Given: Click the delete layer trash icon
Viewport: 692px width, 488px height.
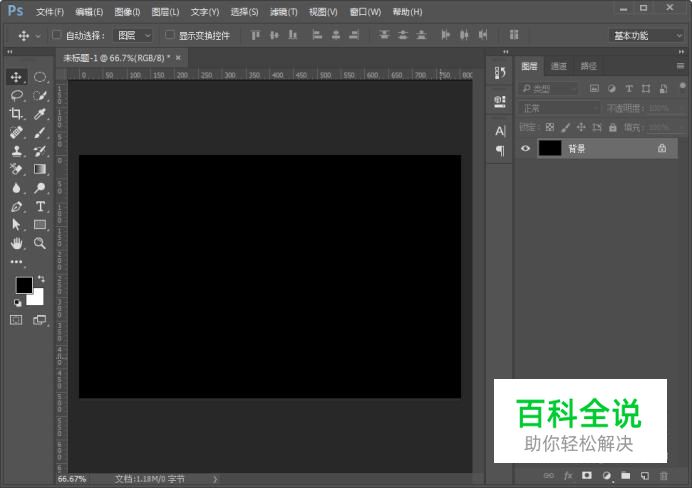Looking at the screenshot, I should (x=663, y=475).
